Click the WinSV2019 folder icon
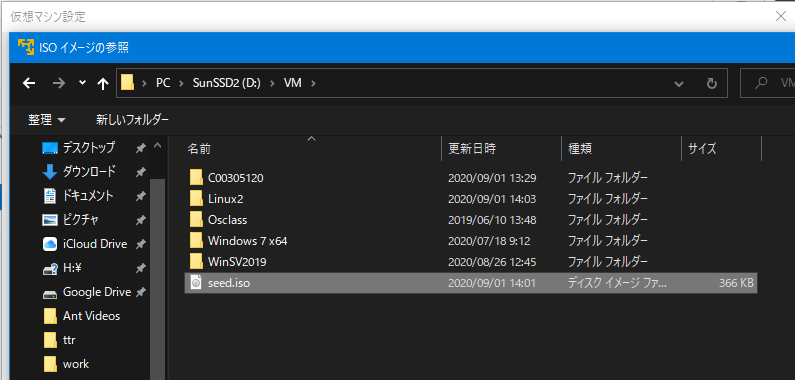The height and width of the screenshot is (380, 795). pyautogui.click(x=196, y=262)
